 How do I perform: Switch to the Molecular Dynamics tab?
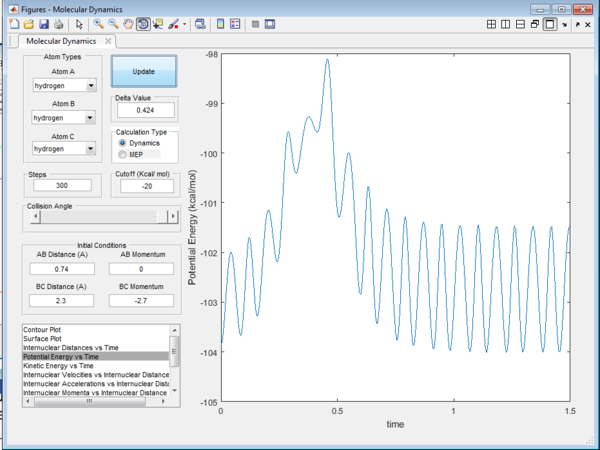[x=63, y=41]
